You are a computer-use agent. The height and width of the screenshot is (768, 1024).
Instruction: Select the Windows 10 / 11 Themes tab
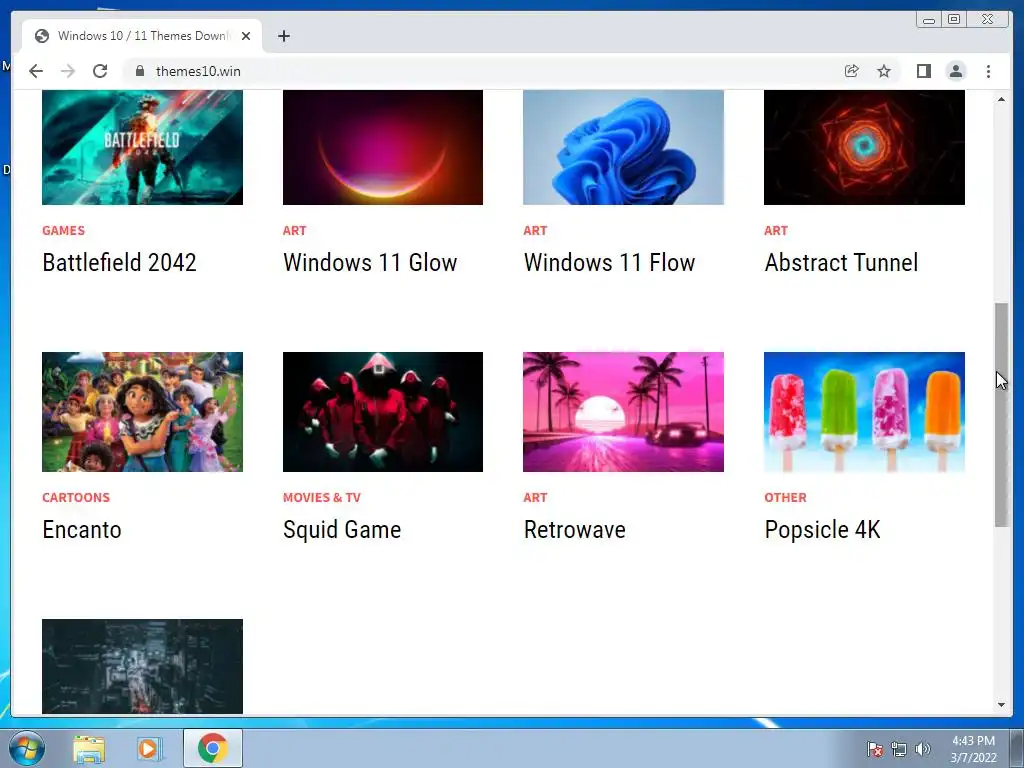(x=142, y=36)
